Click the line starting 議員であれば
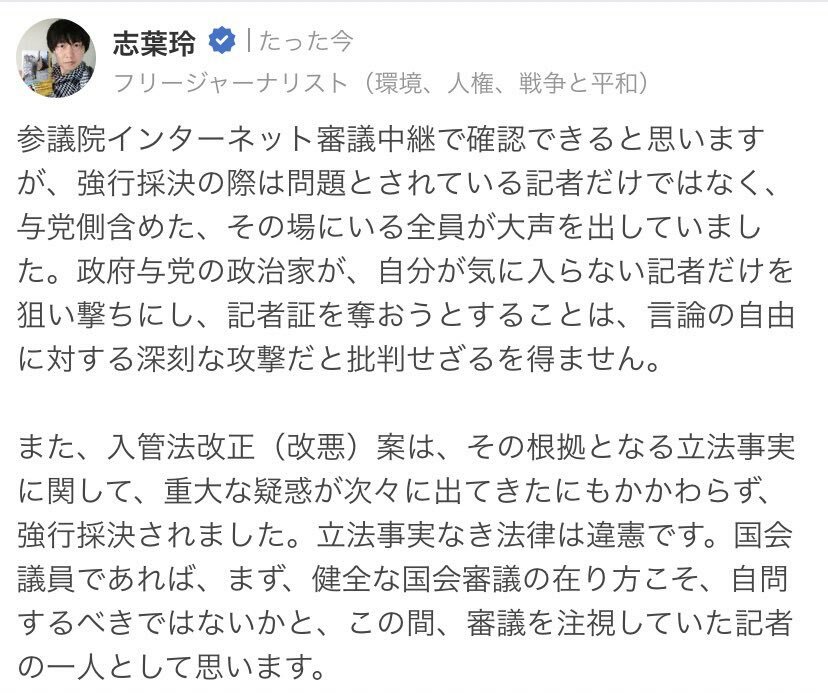The image size is (828, 693). [403, 579]
